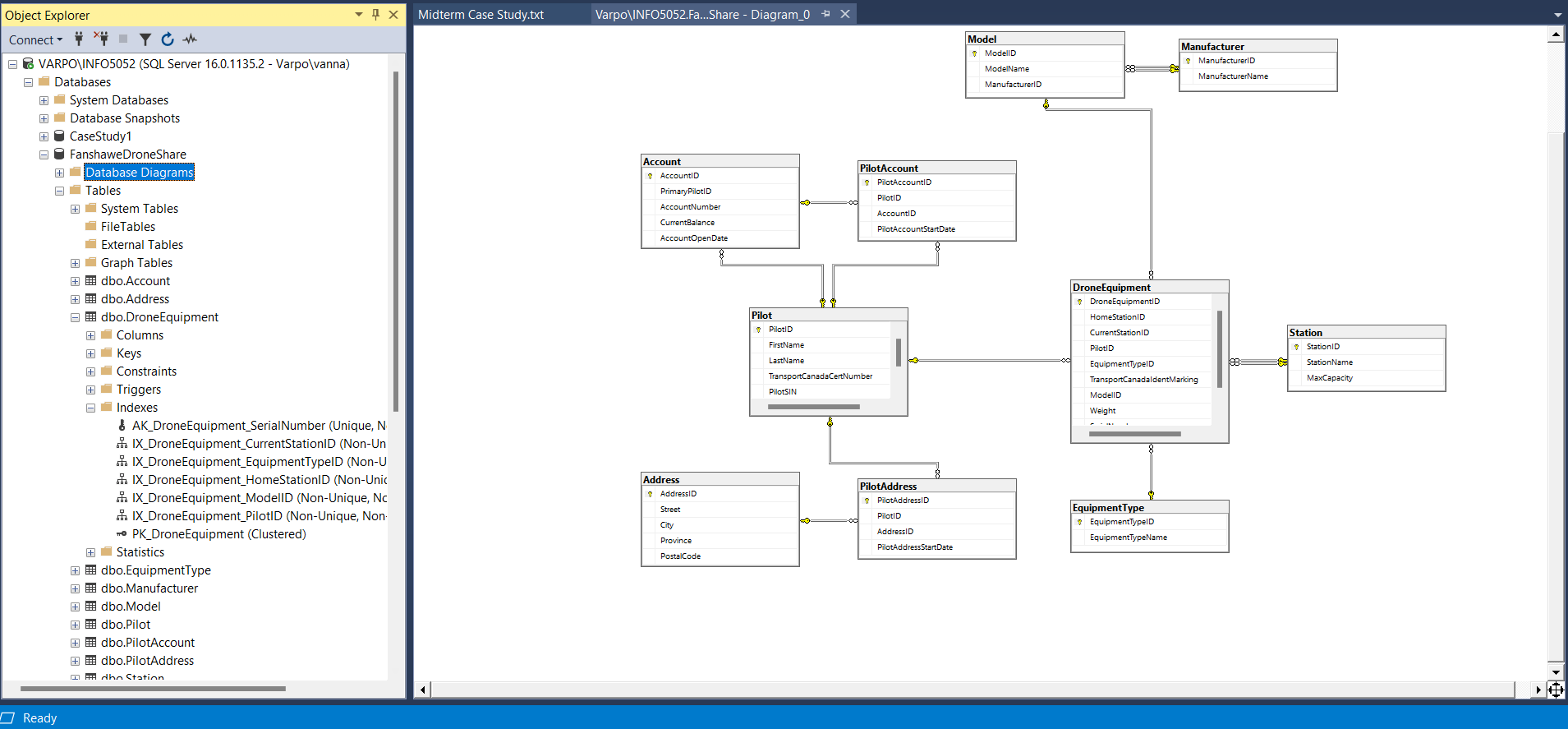Click the Connect Object Explorer plug icon

79,39
